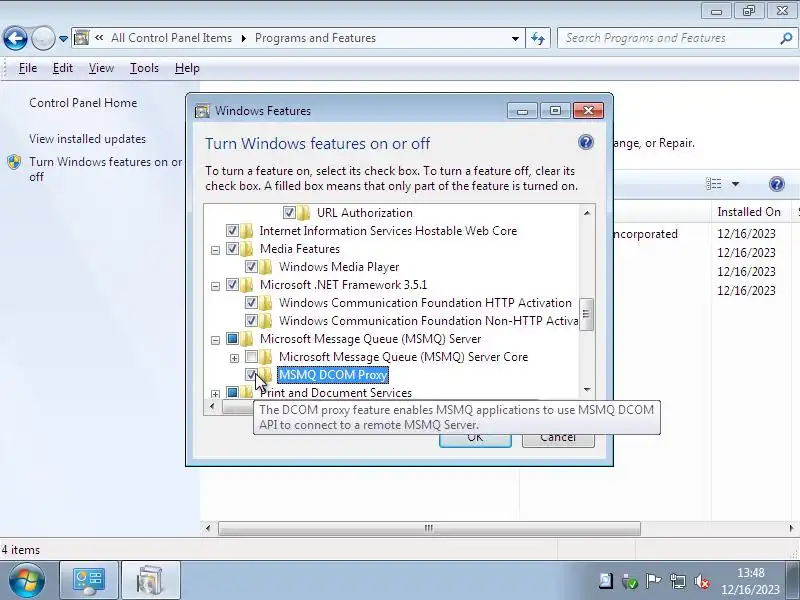
Task: Click the Windows Features title bar icon
Action: [202, 111]
